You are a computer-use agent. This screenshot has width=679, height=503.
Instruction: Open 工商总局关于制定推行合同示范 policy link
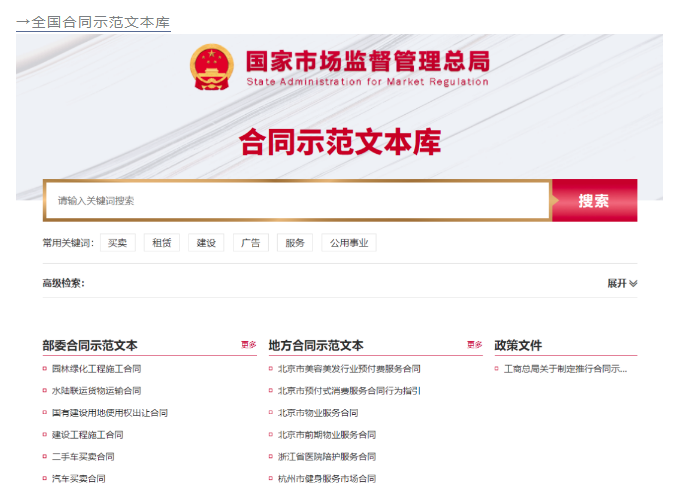point(565,369)
